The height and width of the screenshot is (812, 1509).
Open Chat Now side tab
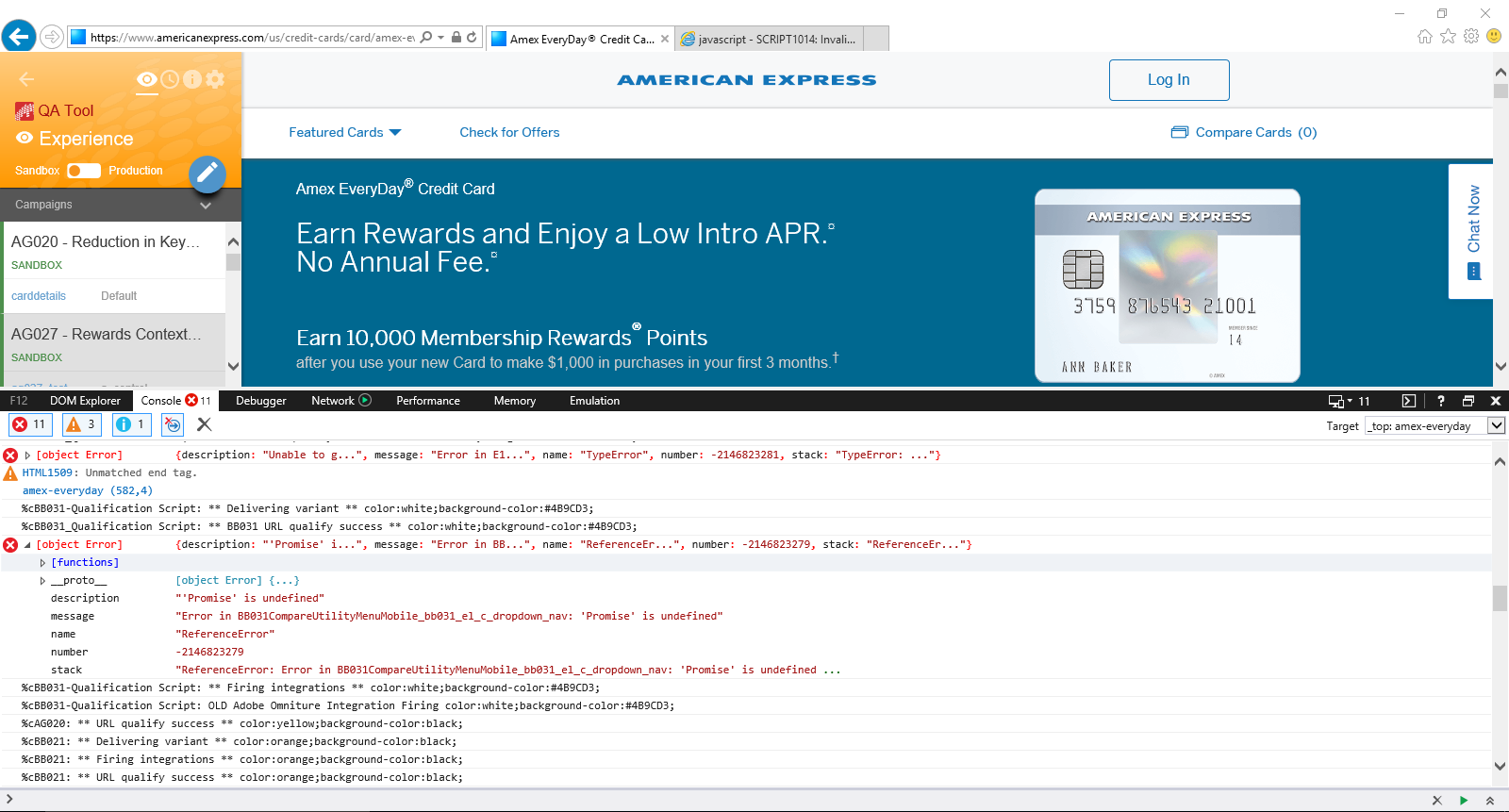(1470, 232)
